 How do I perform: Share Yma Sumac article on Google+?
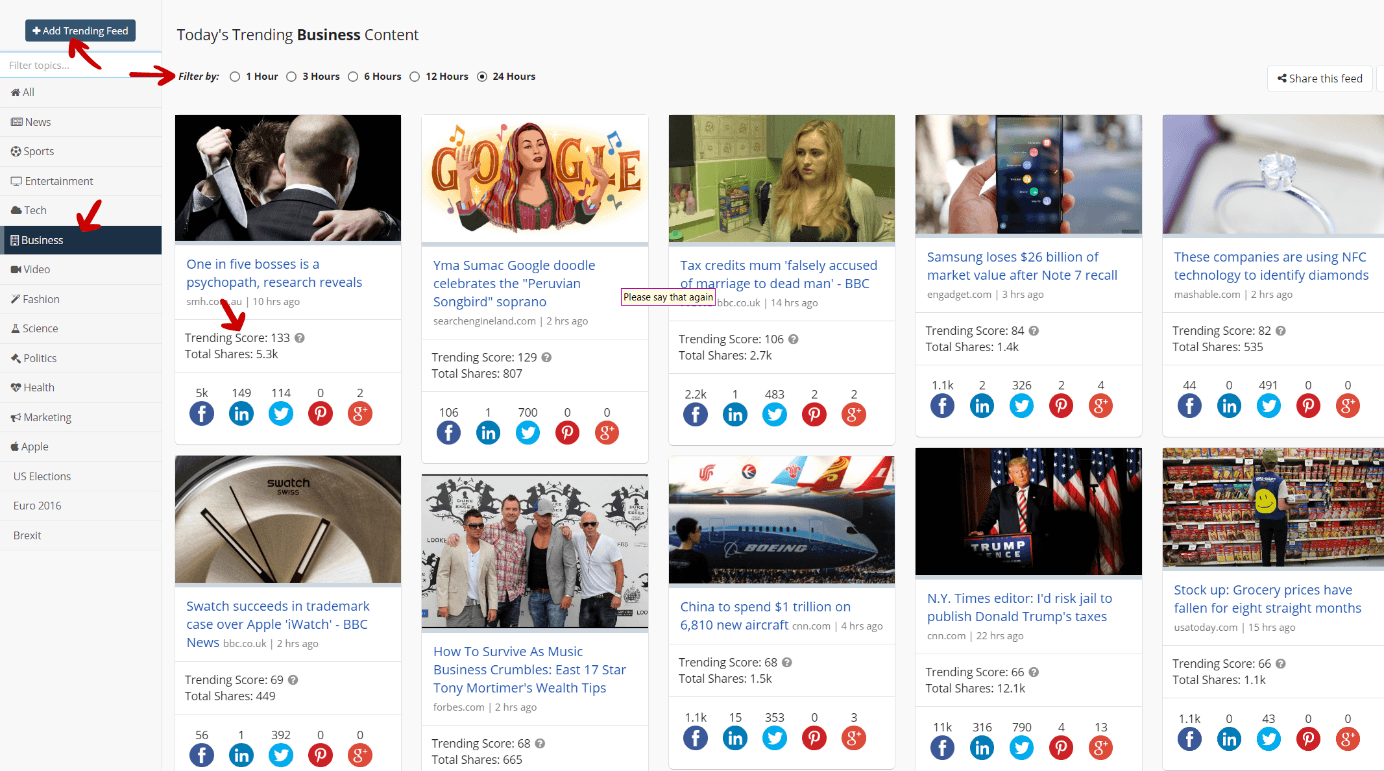pyautogui.click(x=607, y=432)
